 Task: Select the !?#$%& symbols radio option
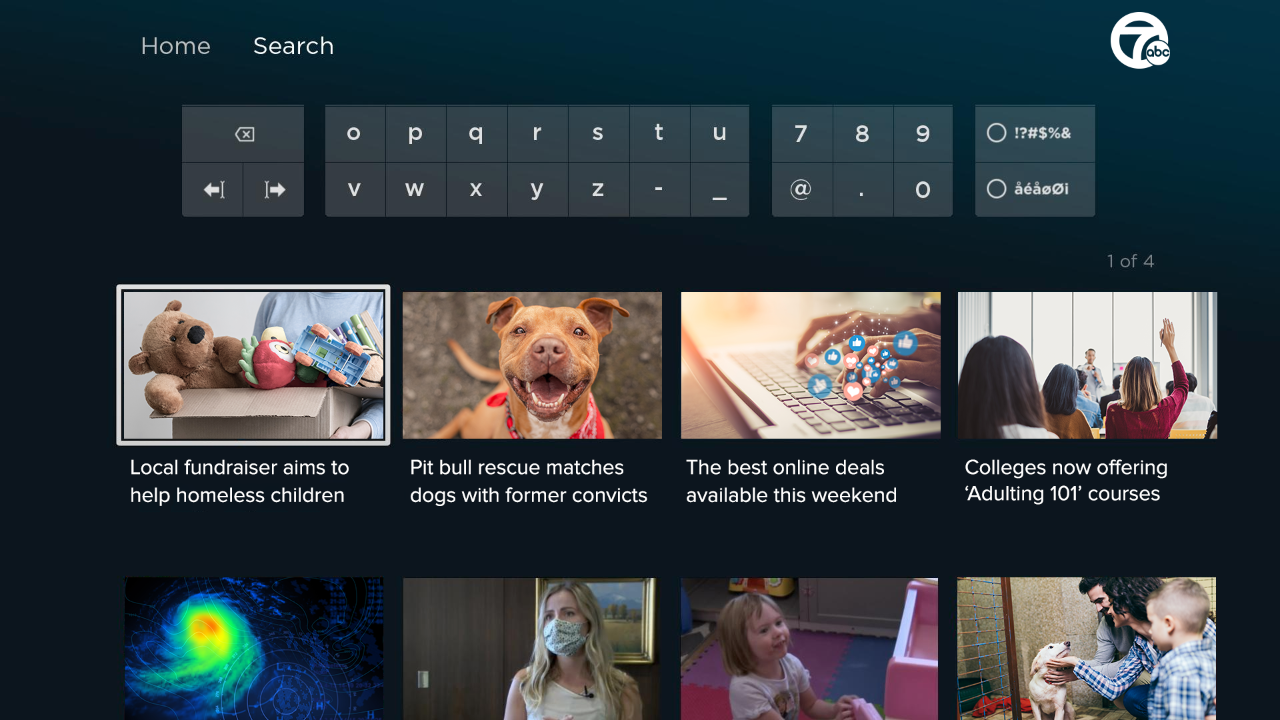pos(1035,133)
